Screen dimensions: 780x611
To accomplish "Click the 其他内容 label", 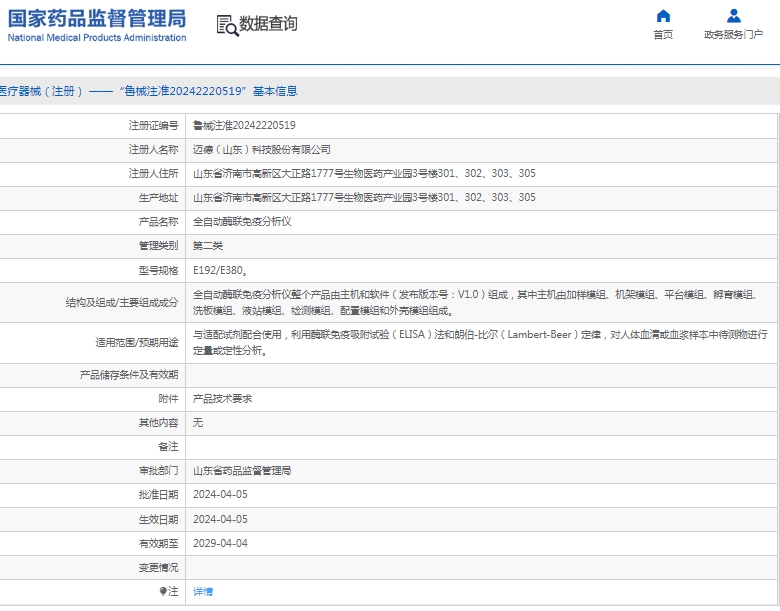I will tap(159, 422).
